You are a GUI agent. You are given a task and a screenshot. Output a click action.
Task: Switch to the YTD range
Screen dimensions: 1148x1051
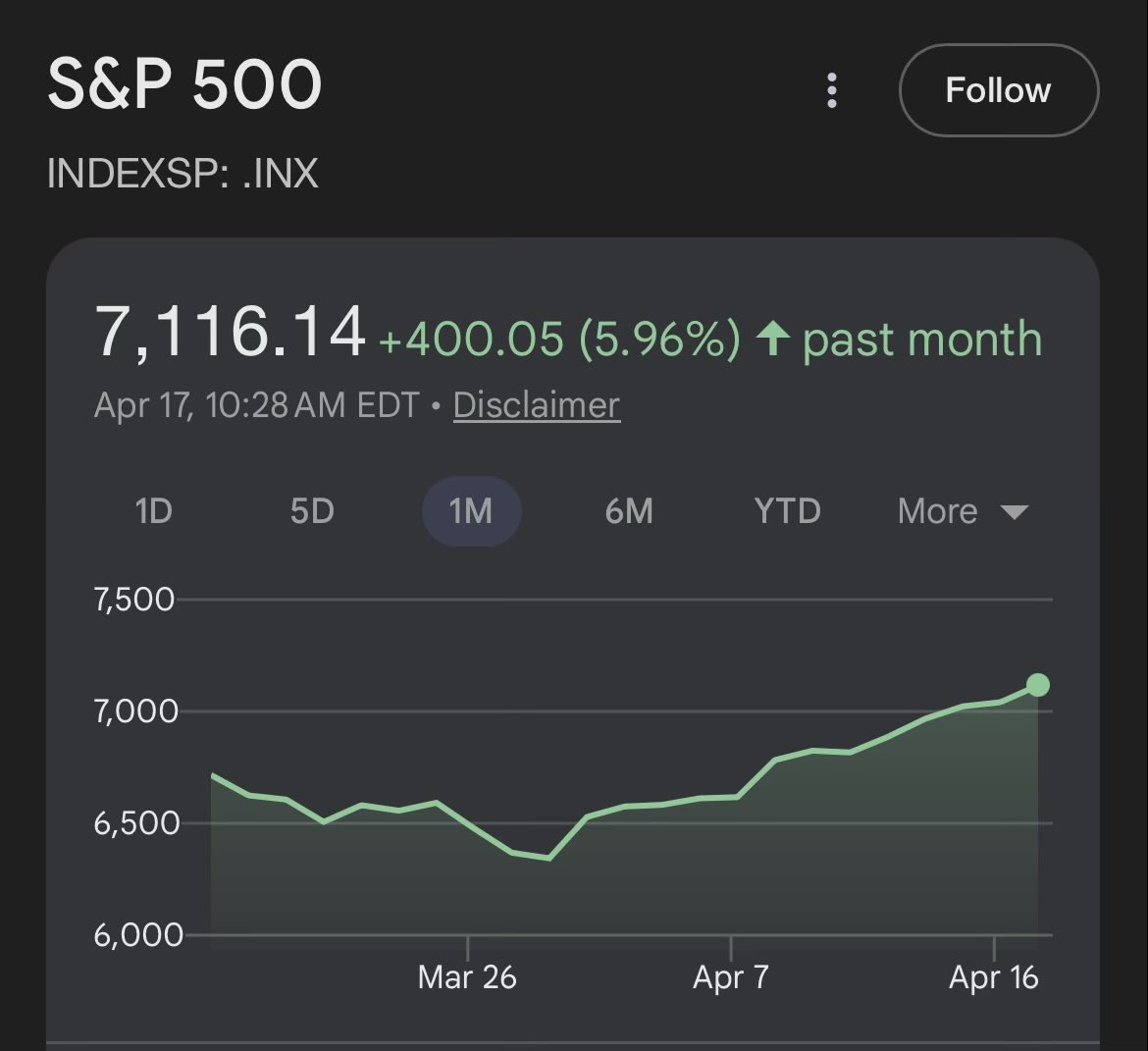[x=787, y=511]
